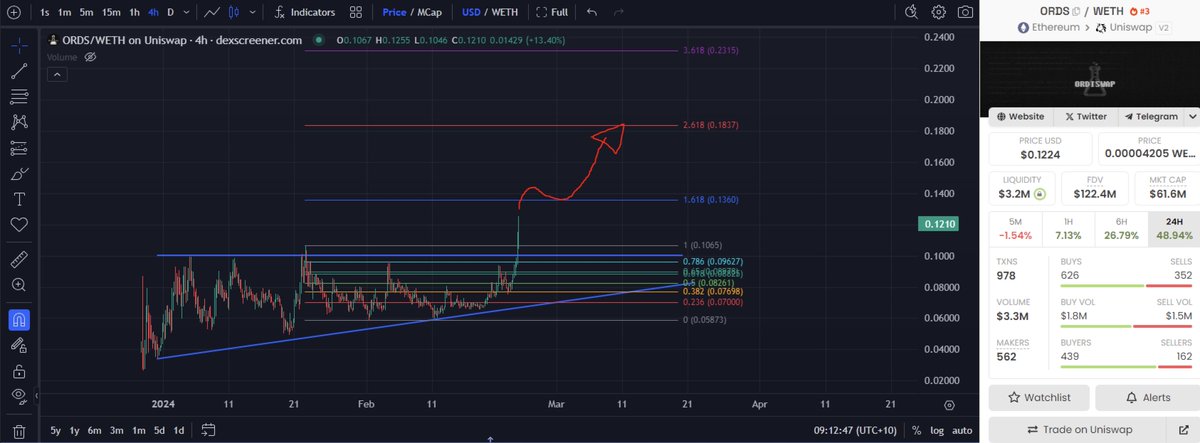Select the text annotation tool
Image resolution: width=1200 pixels, height=443 pixels.
pos(19,199)
